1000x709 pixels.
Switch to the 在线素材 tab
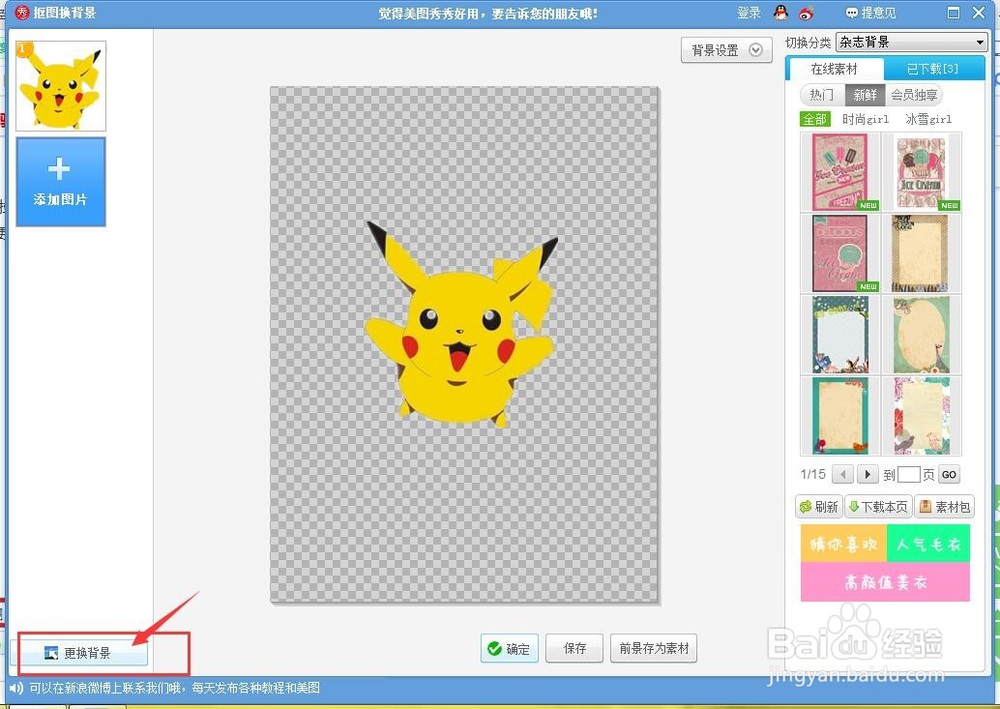834,69
